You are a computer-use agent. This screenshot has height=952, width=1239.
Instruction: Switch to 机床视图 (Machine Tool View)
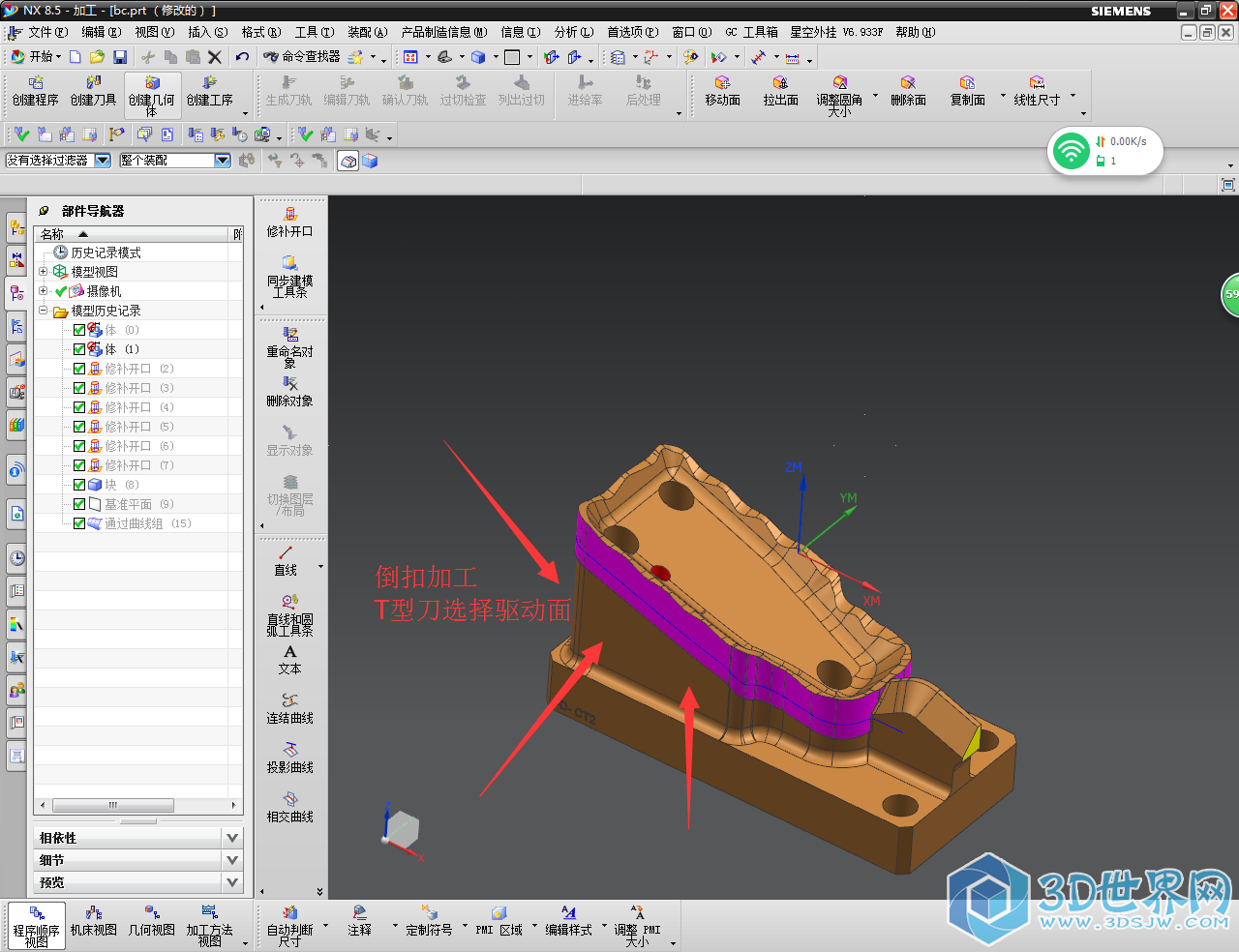[94, 921]
